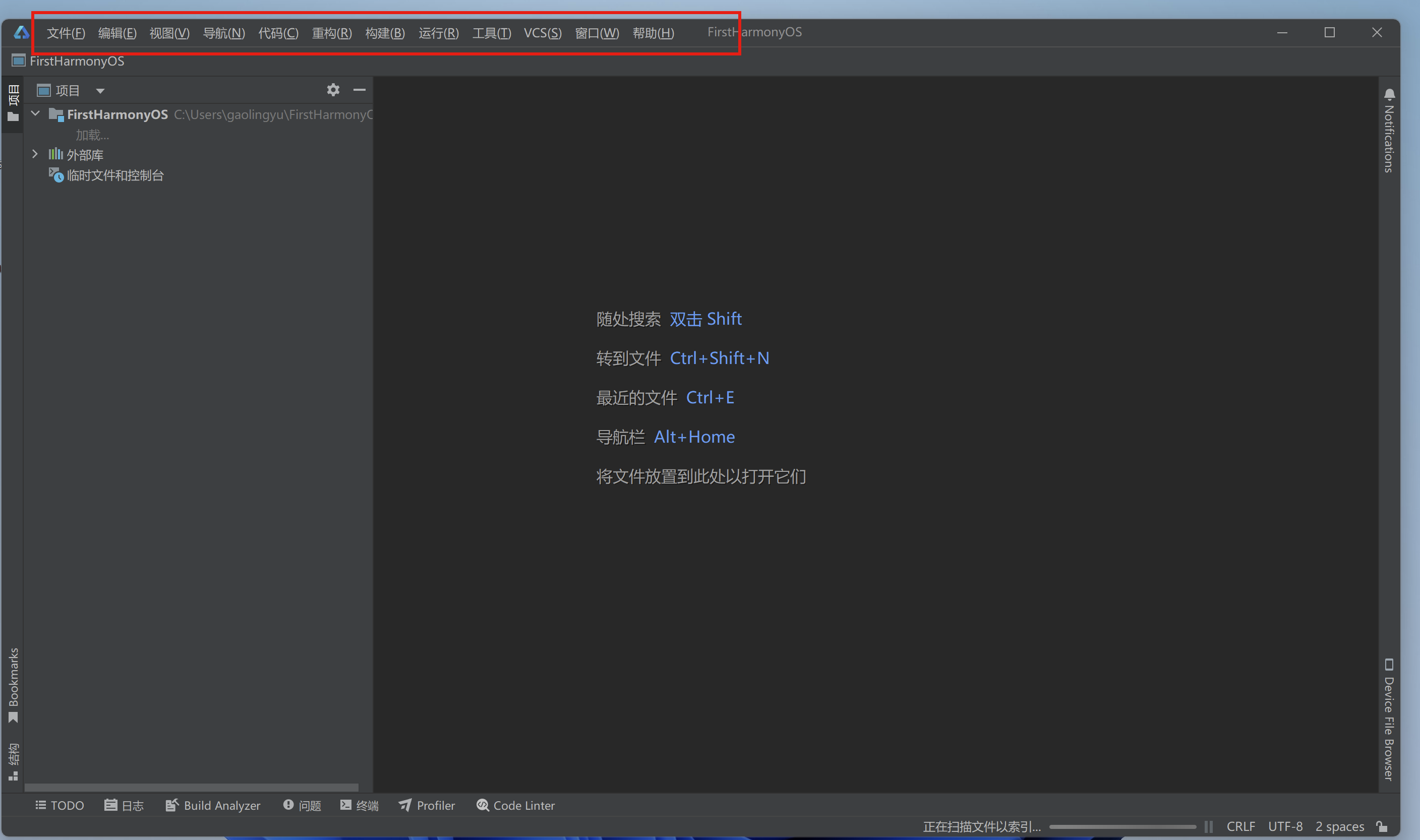This screenshot has width=1420, height=840.
Task: Hide the project tool window using the minus icon
Action: point(360,90)
